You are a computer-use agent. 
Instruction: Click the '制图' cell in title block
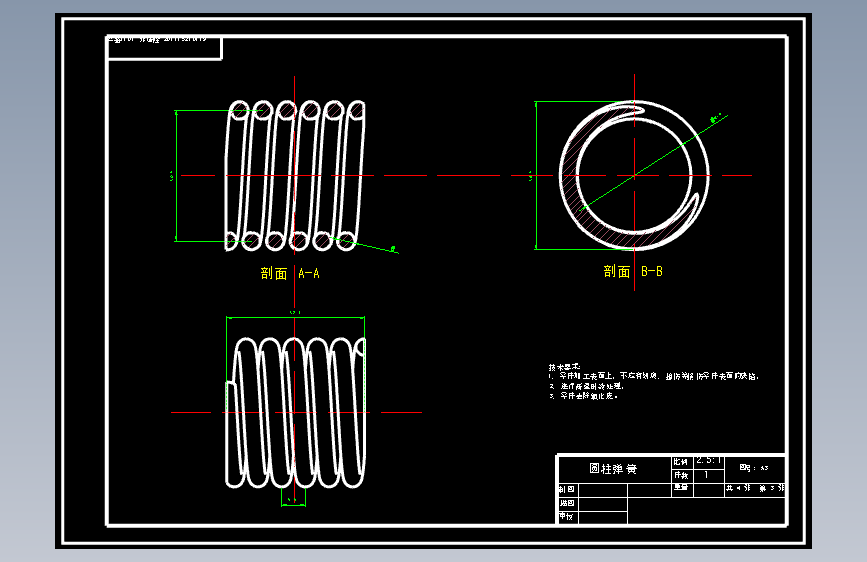tap(567, 490)
